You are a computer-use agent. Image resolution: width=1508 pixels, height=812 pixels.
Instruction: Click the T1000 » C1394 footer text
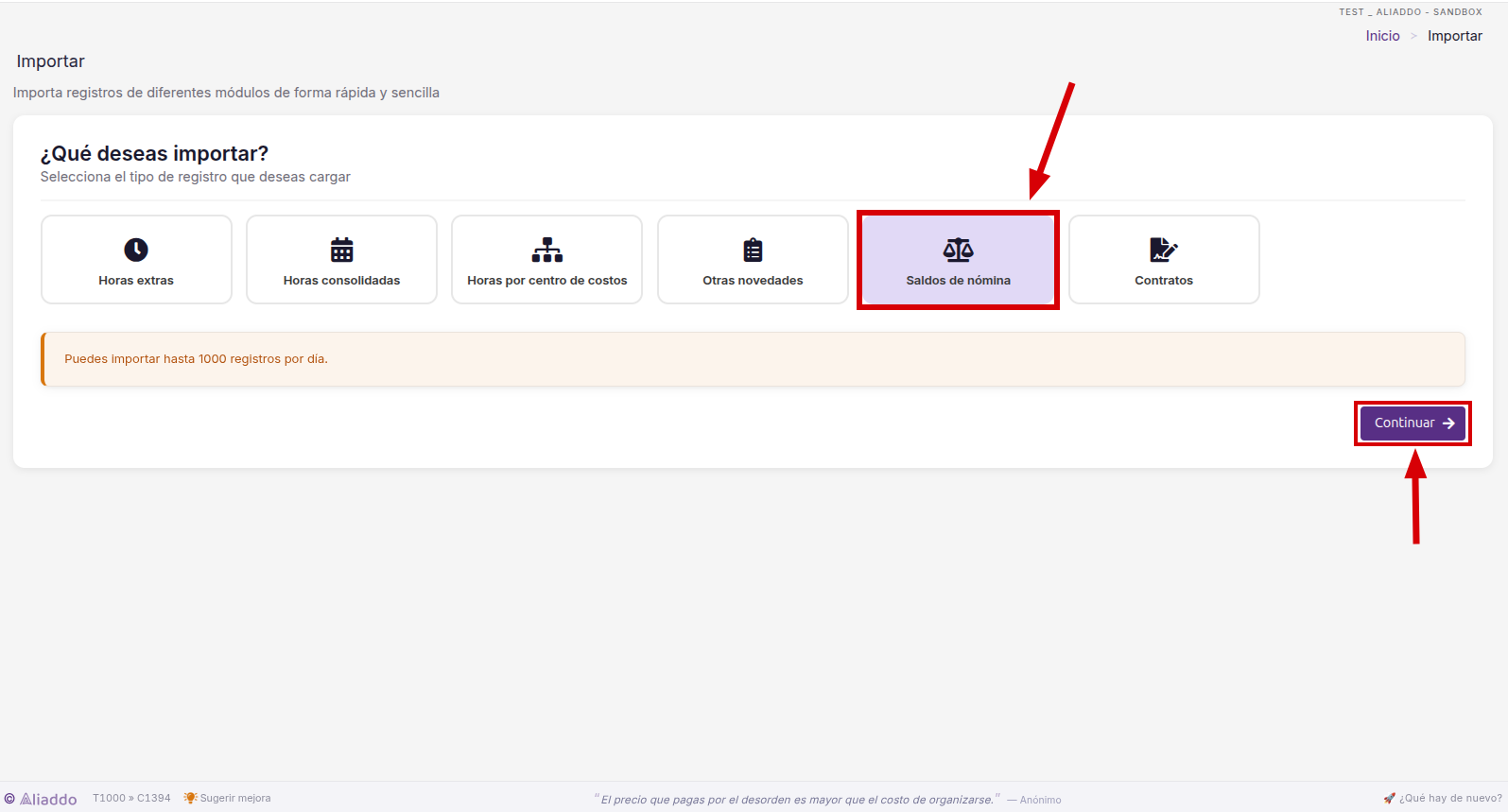[x=131, y=798]
